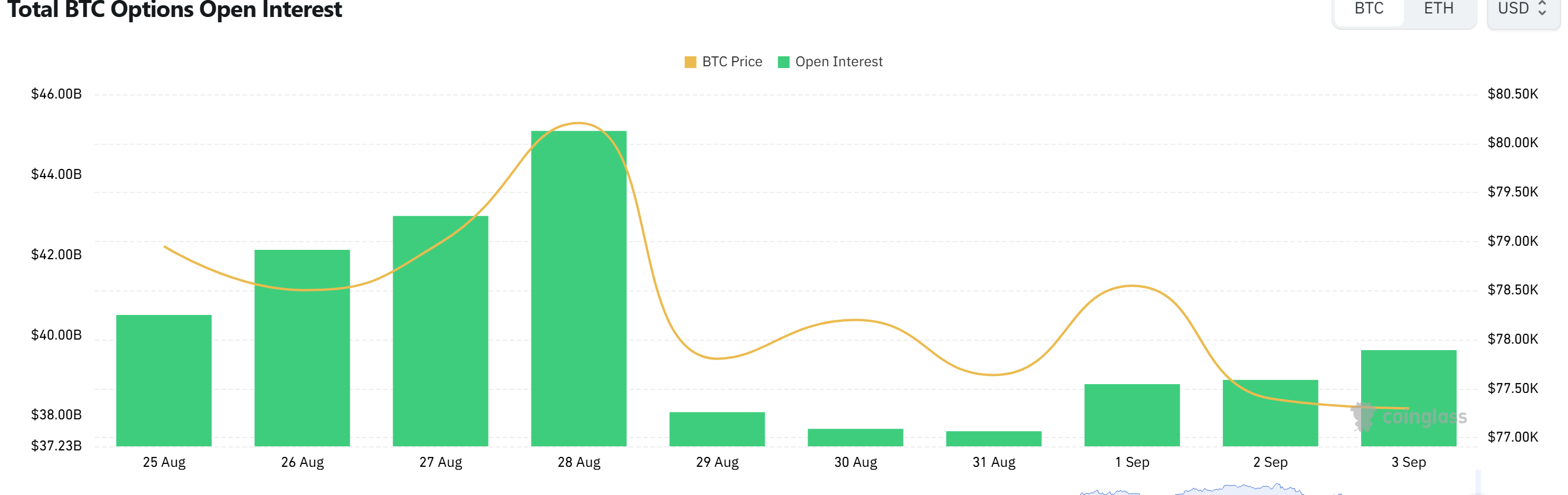1568x495 pixels.
Task: Select the 25 Aug open interest bar
Action: coord(163,381)
